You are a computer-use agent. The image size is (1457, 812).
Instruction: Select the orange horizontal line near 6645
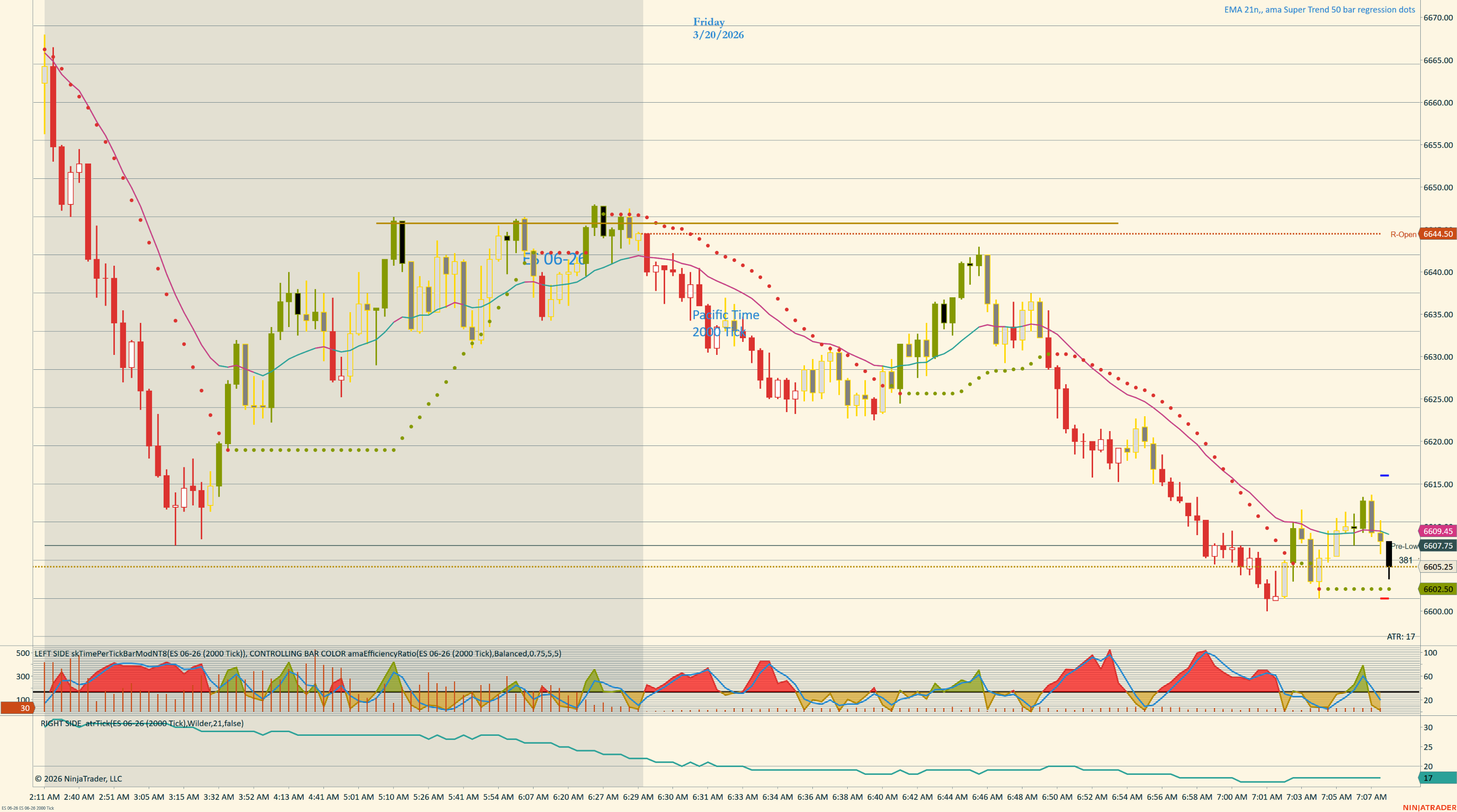(747, 223)
